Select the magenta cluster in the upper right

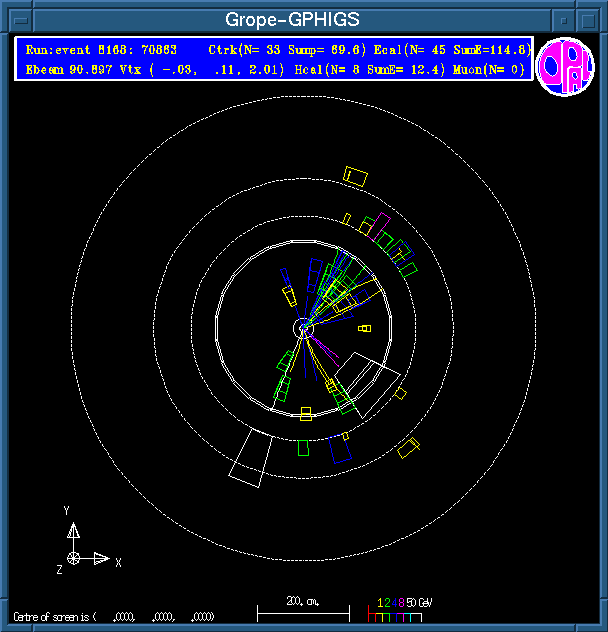(382, 227)
